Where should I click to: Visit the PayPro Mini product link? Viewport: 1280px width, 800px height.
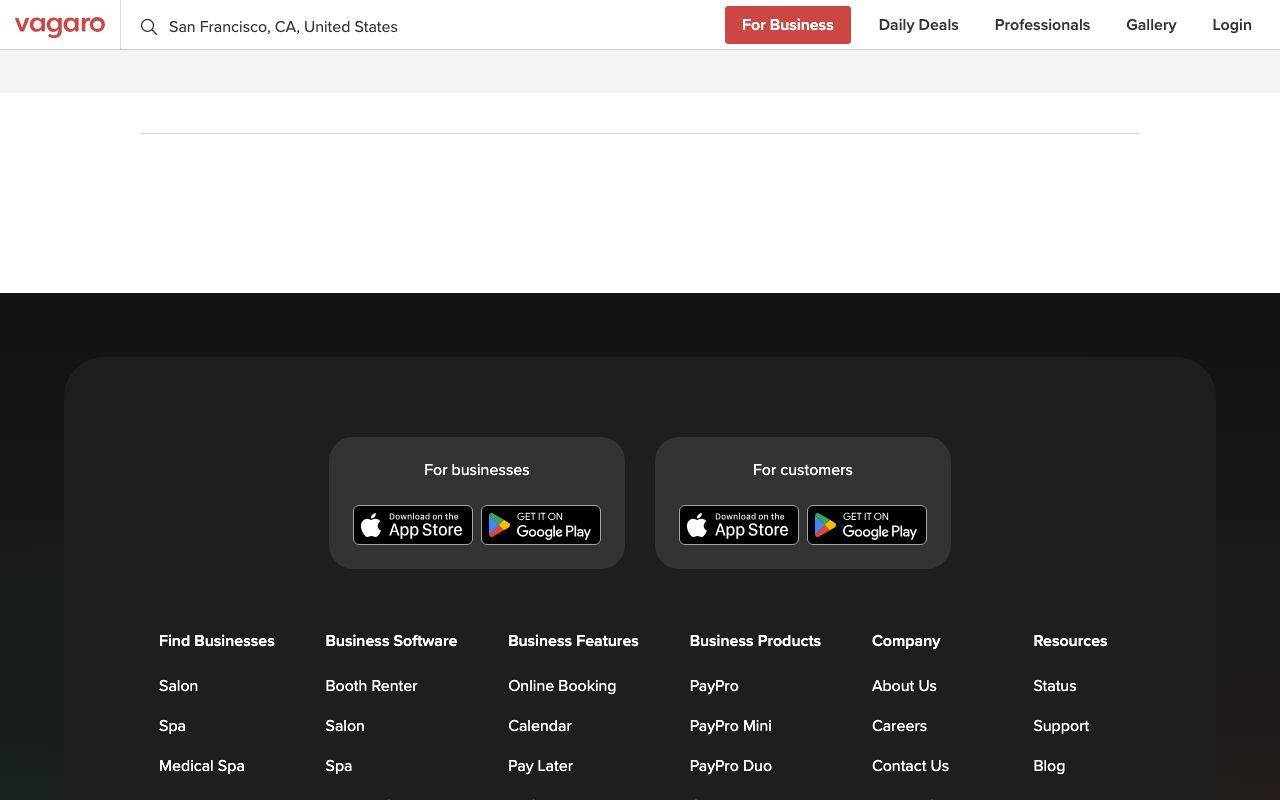(730, 726)
